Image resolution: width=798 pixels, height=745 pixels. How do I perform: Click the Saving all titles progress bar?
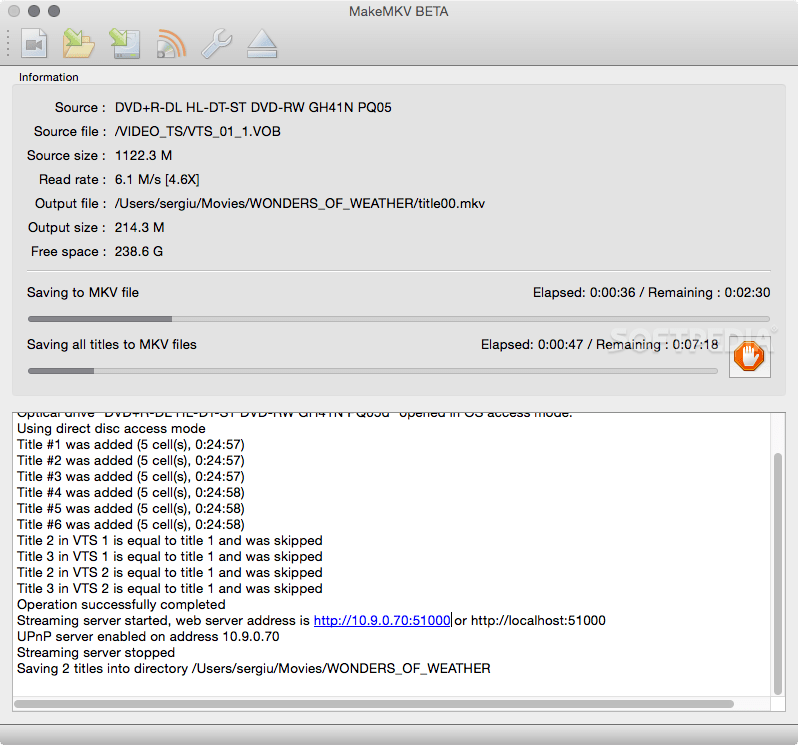(x=373, y=371)
